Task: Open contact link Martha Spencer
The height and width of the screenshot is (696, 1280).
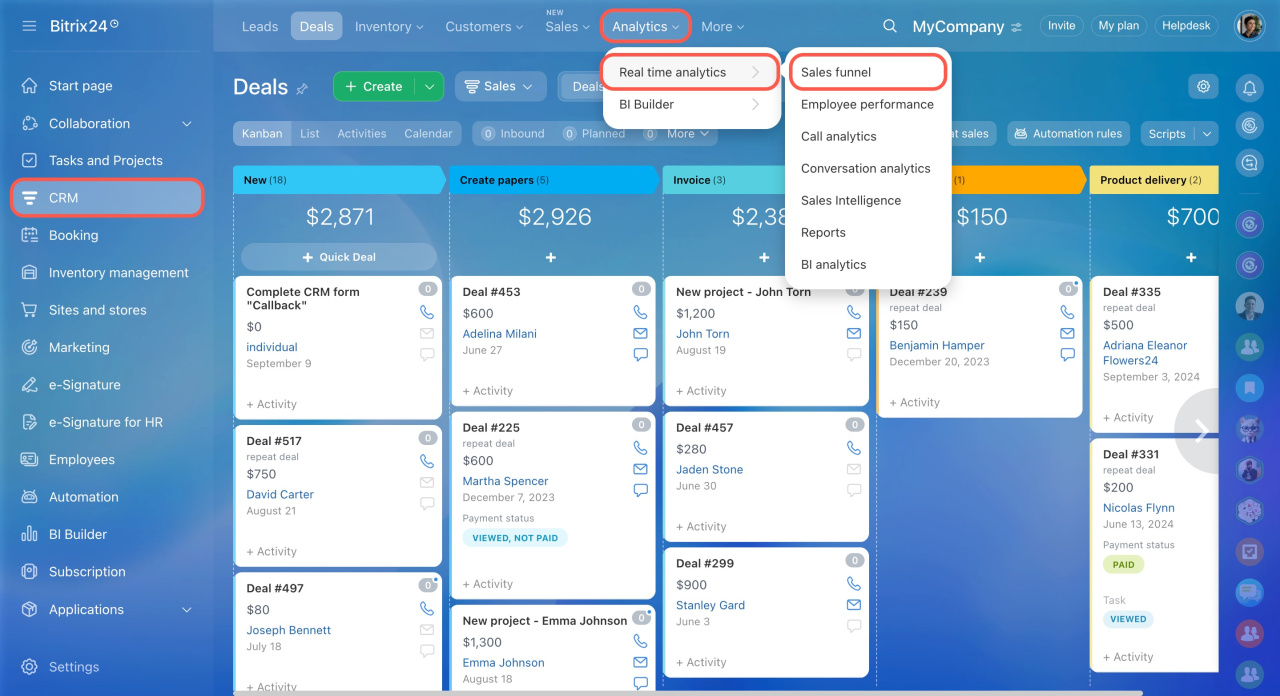Action: (x=505, y=481)
